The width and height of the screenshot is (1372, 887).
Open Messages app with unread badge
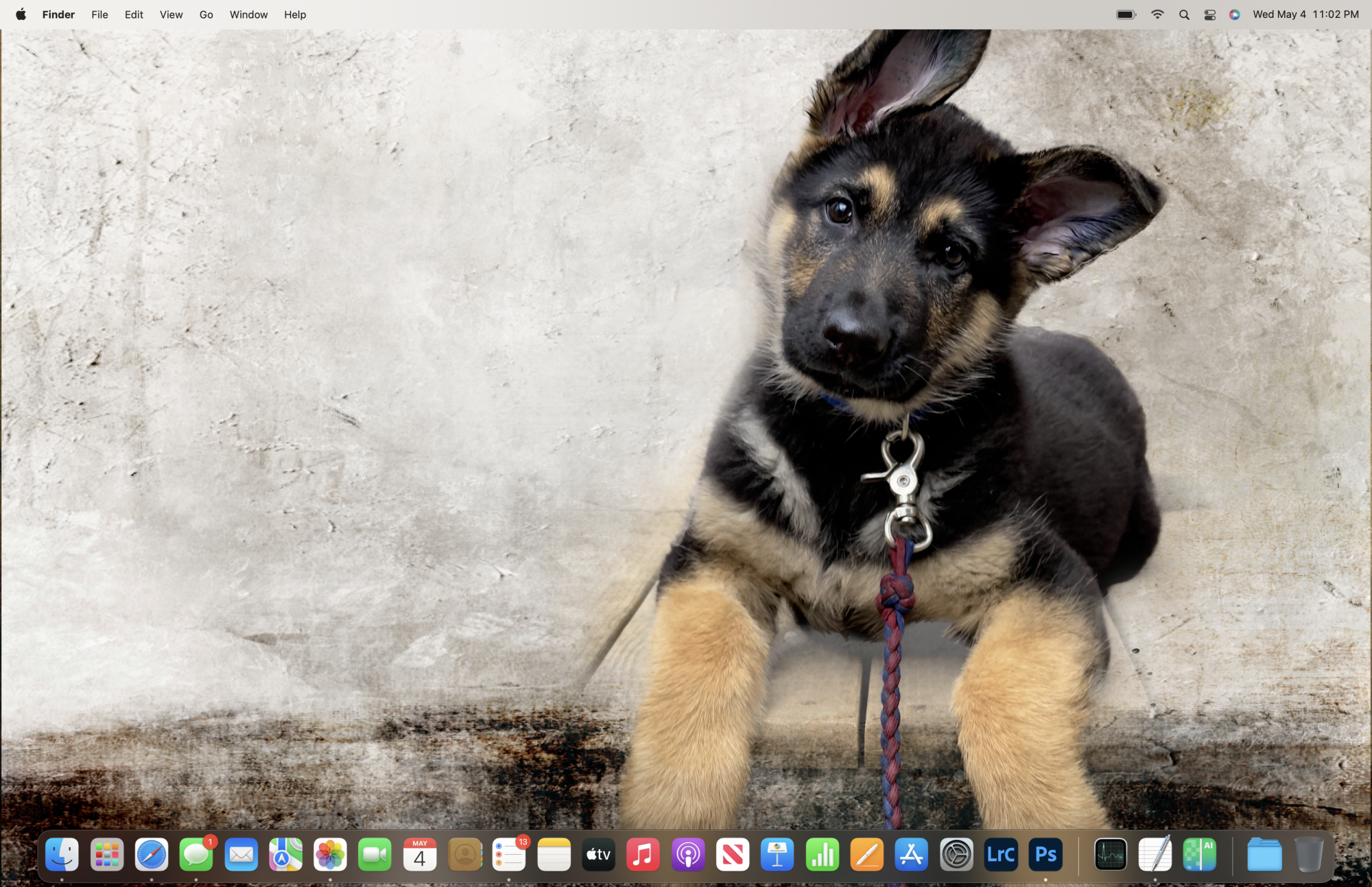(x=196, y=855)
